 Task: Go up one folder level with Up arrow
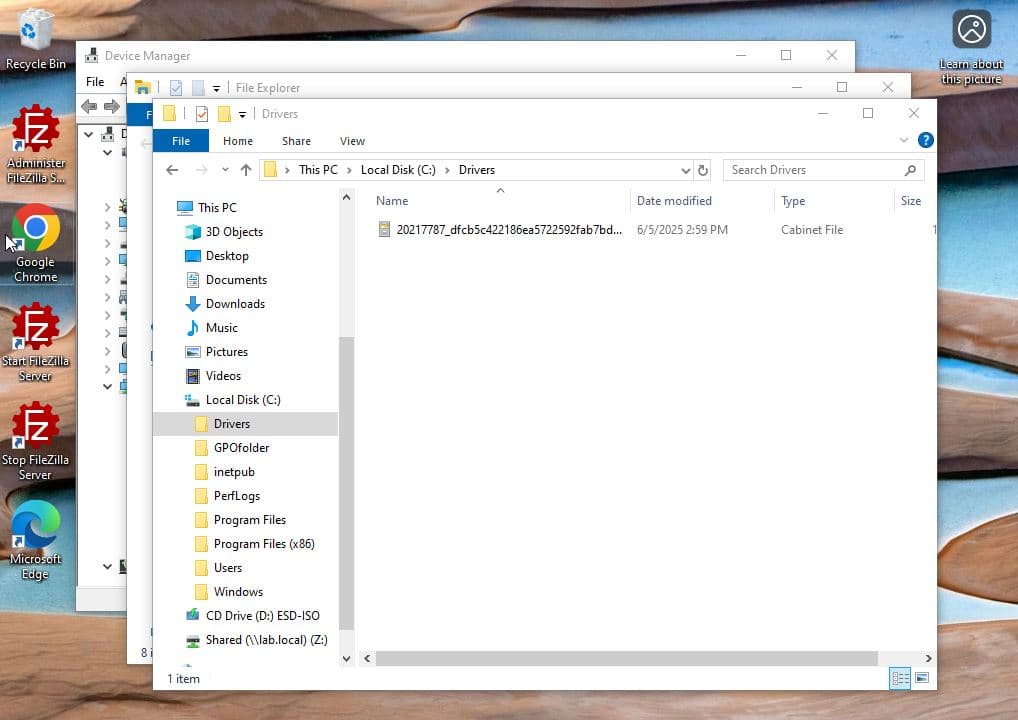coord(246,170)
